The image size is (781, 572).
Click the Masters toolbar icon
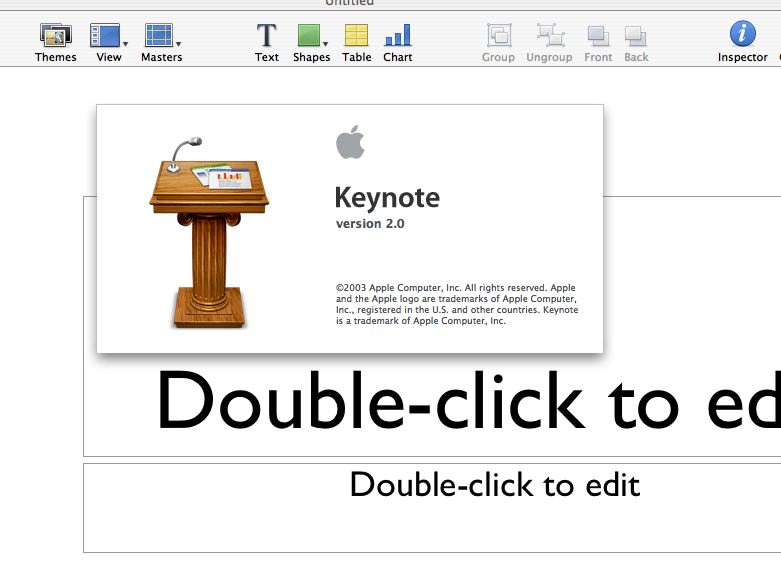159,35
